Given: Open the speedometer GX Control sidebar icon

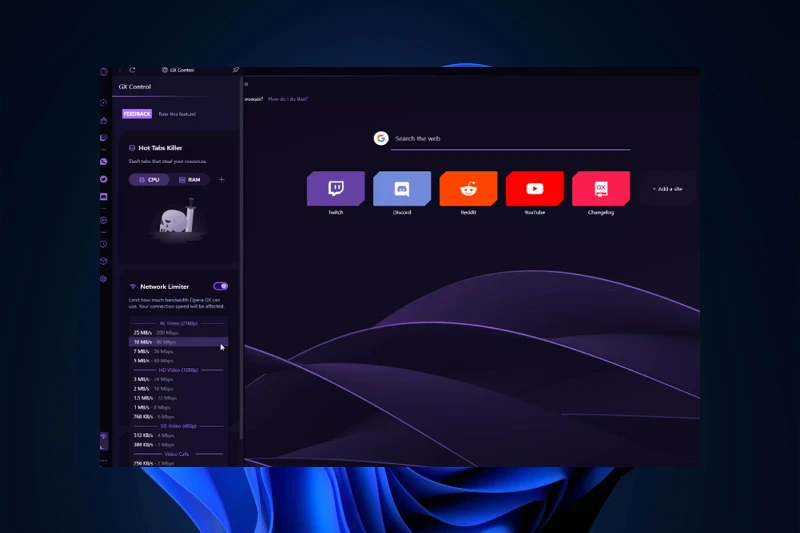Looking at the screenshot, I should 104,103.
